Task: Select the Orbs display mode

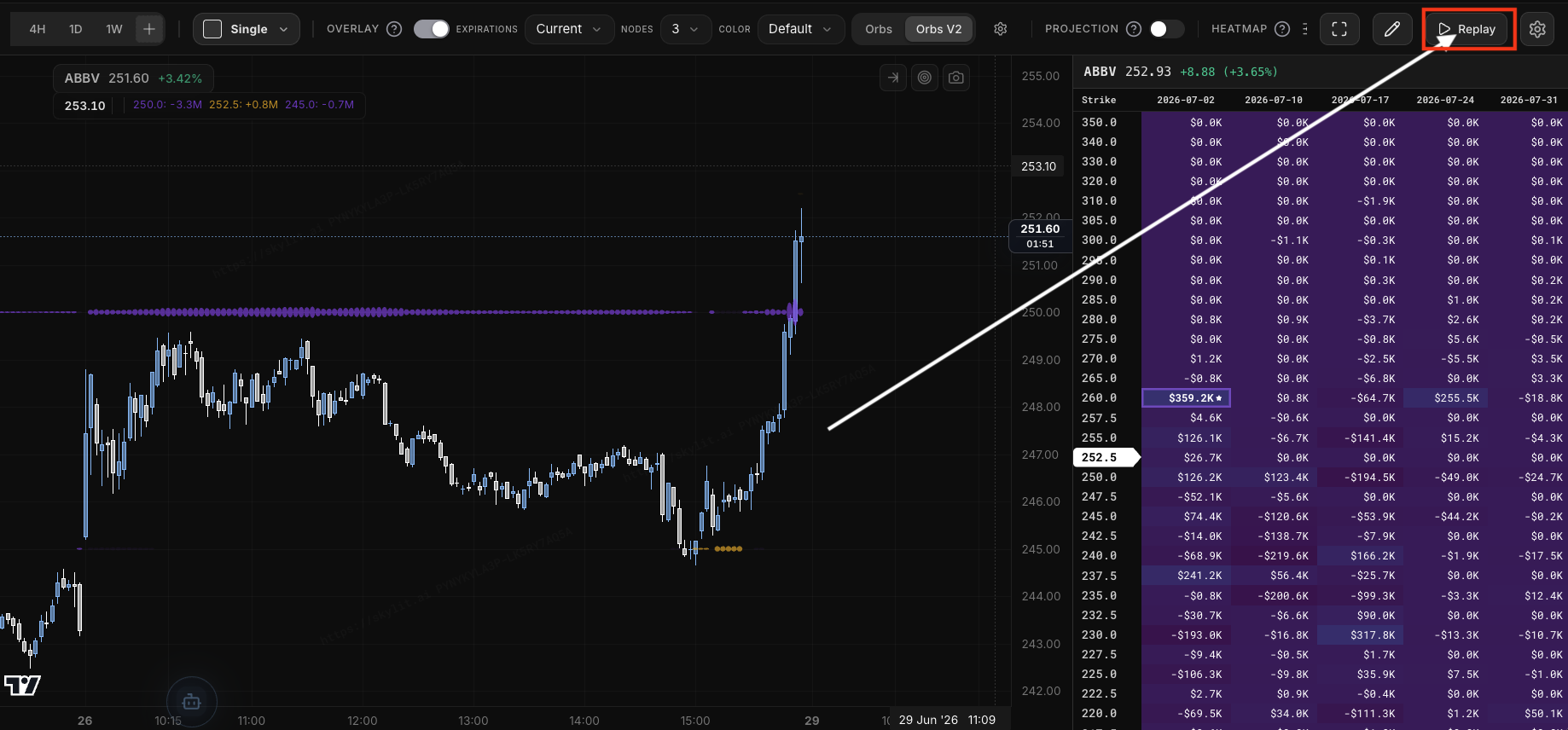Action: [879, 29]
